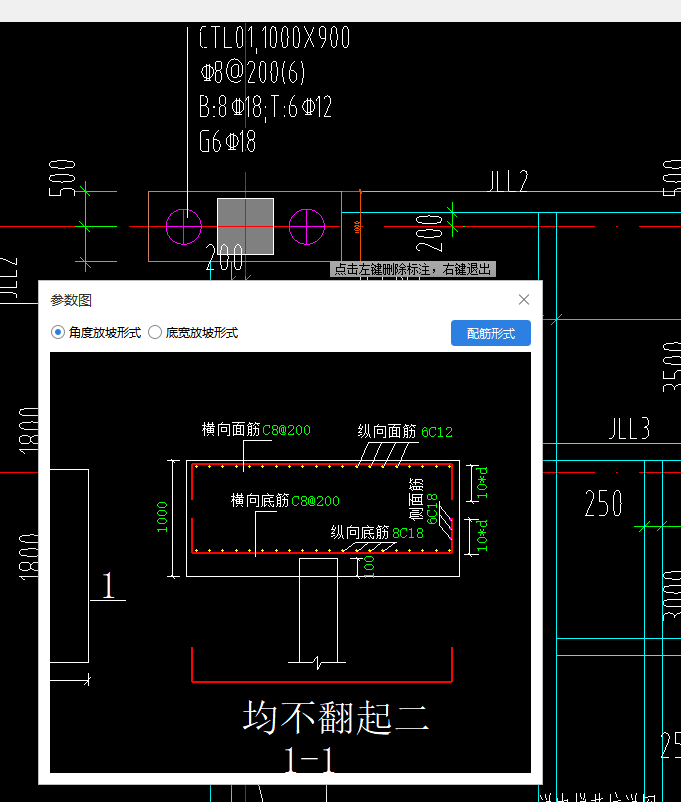Viewport: 681px width, 802px height.
Task: Edit the 横向底筋 value C8@200
Action: click(x=315, y=501)
